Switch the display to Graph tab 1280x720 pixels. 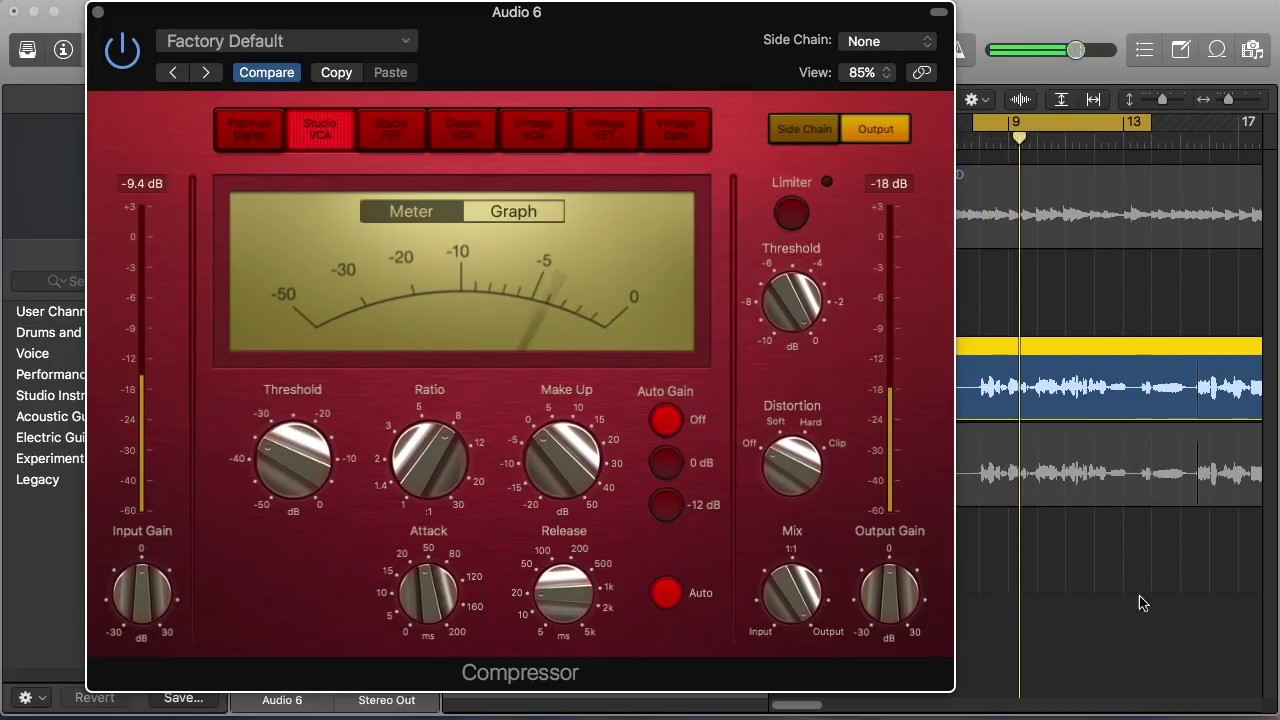513,211
